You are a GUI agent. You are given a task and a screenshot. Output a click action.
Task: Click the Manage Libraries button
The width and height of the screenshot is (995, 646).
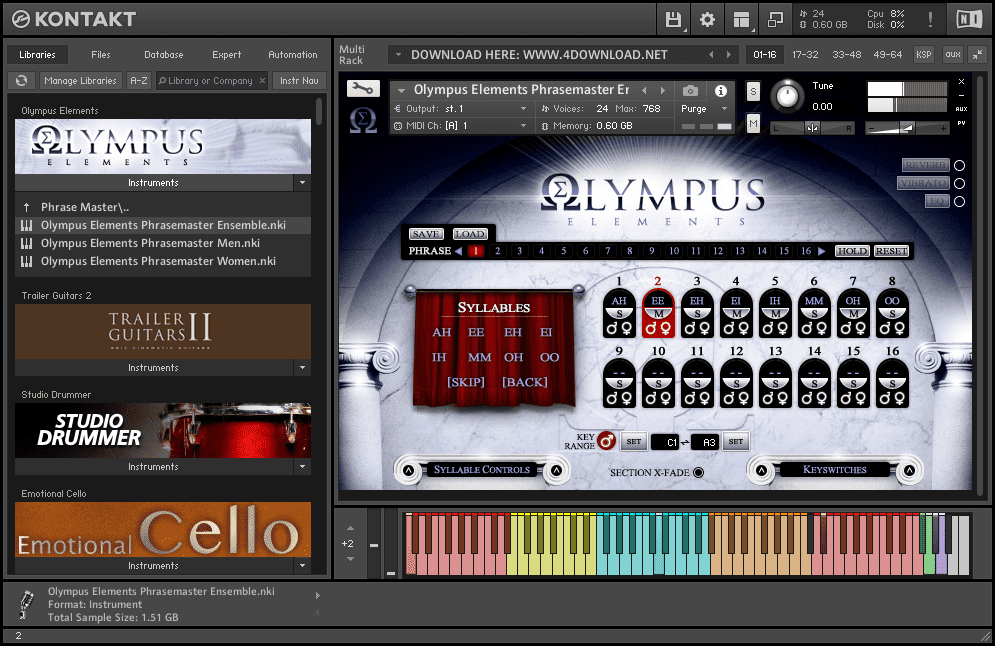point(81,81)
